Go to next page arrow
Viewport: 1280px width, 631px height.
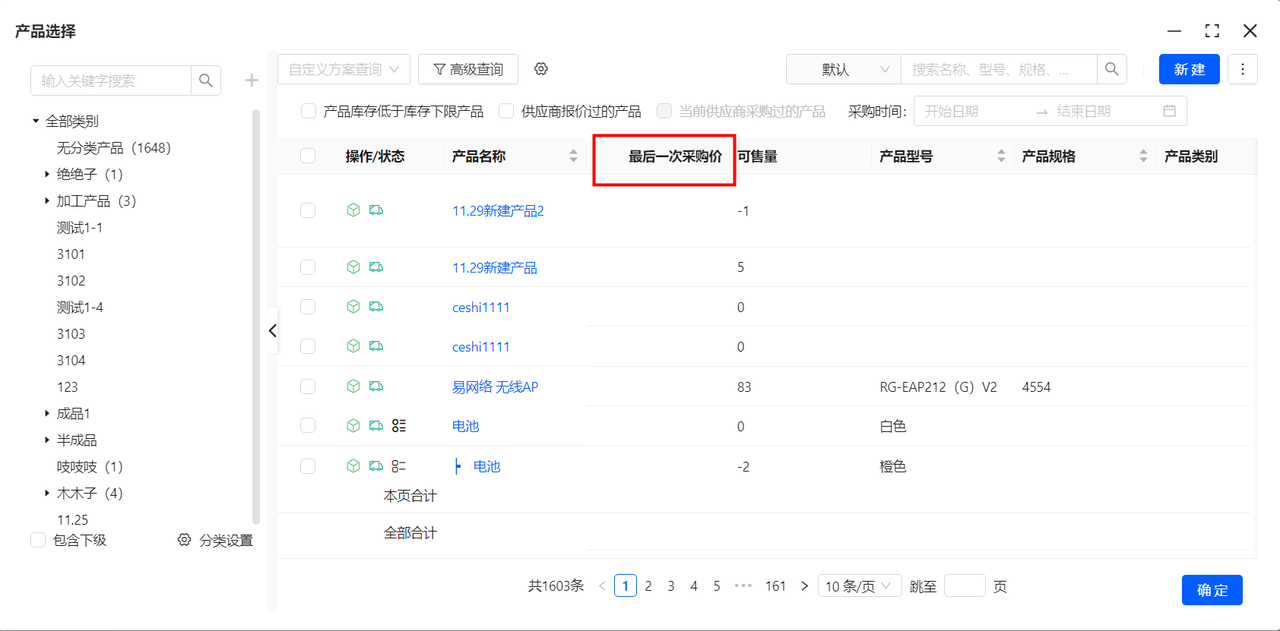tap(804, 586)
